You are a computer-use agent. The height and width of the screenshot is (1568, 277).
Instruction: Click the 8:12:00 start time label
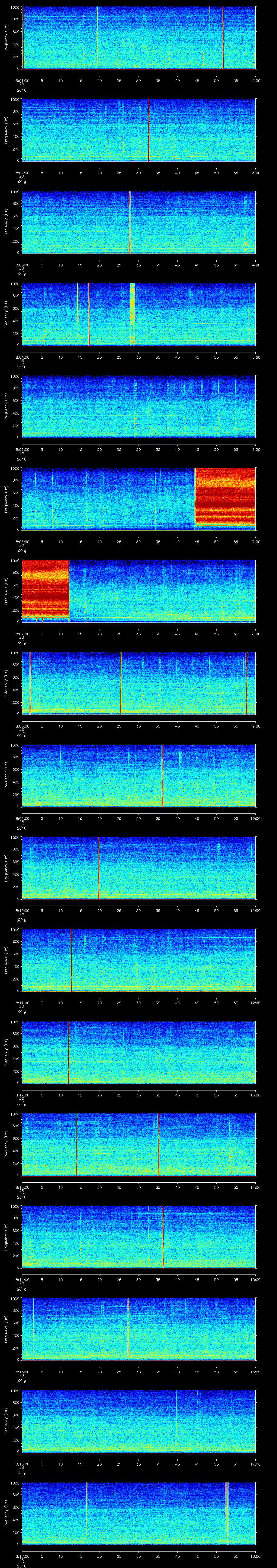point(22,1095)
